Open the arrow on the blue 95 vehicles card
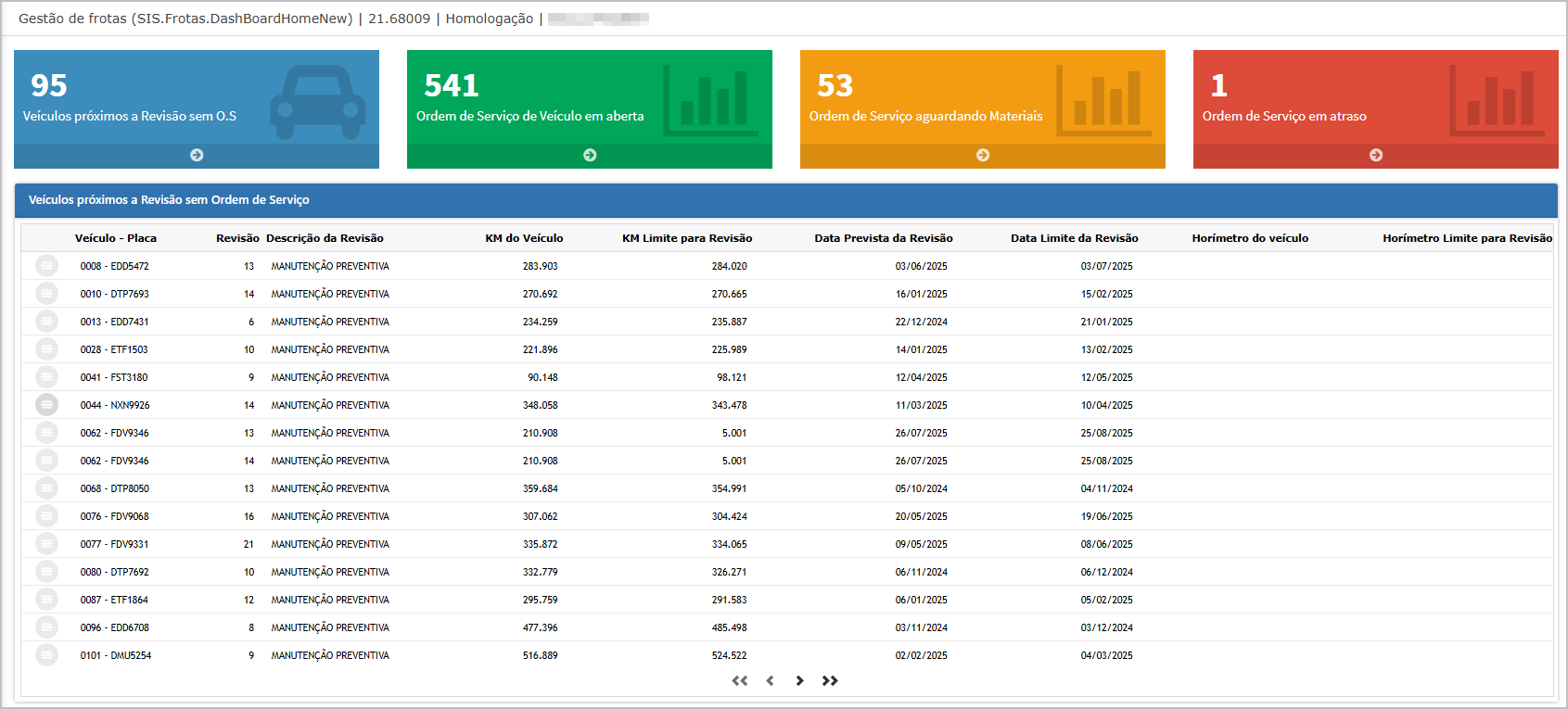The image size is (1568, 709). pos(197,155)
